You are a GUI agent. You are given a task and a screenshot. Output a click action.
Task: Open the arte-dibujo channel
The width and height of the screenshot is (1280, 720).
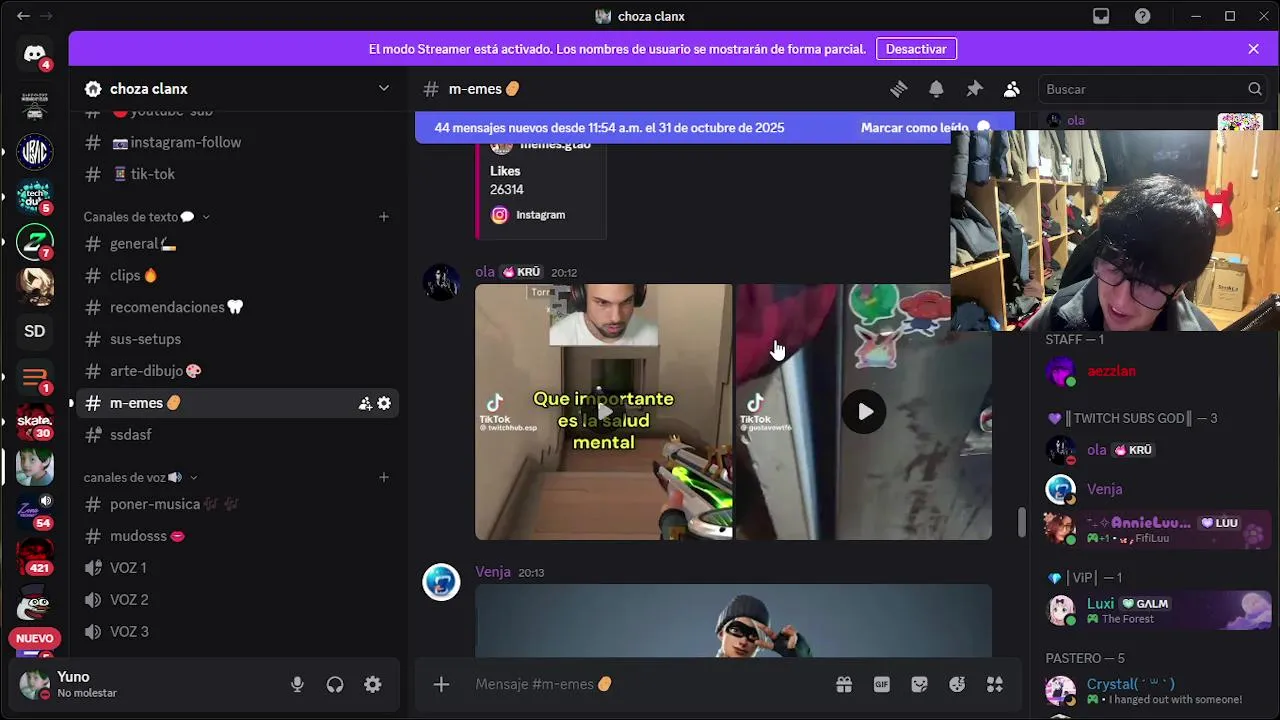point(238,371)
